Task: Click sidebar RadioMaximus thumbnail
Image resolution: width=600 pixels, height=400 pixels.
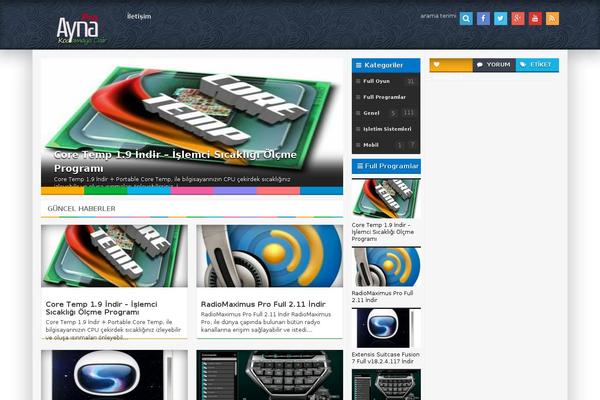Action: coord(386,267)
